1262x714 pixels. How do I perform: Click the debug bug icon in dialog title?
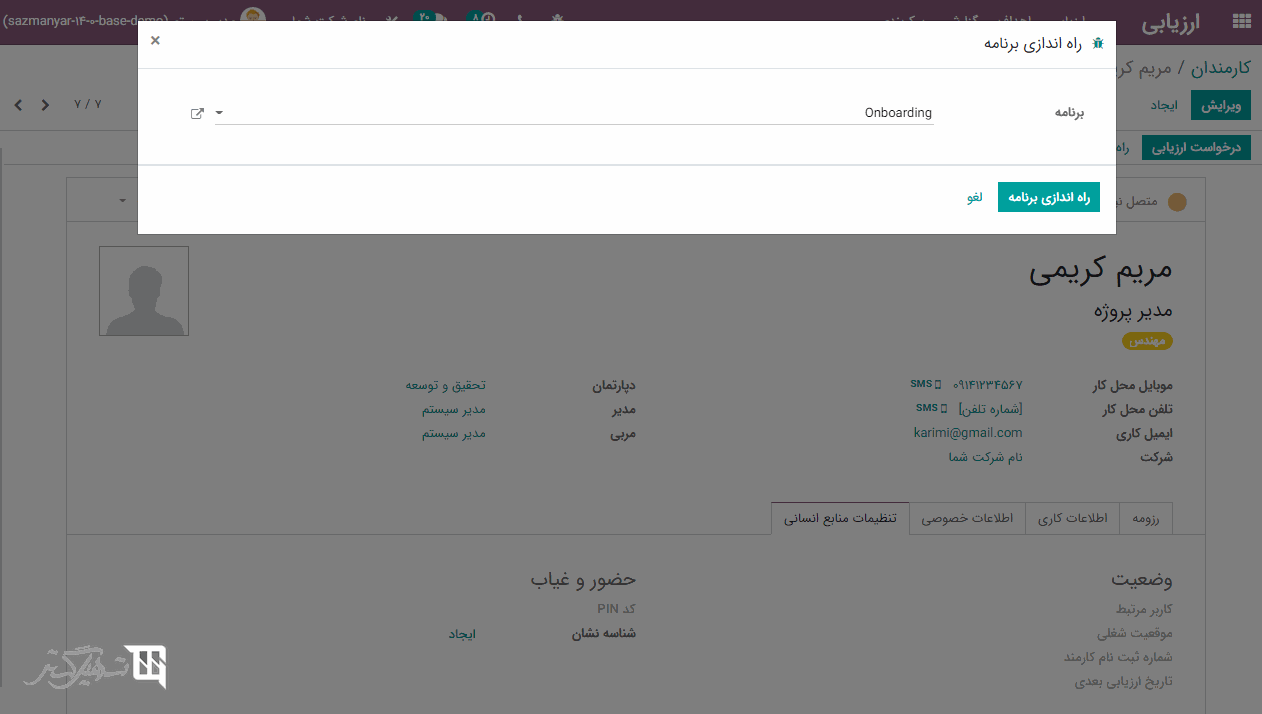pyautogui.click(x=1098, y=44)
